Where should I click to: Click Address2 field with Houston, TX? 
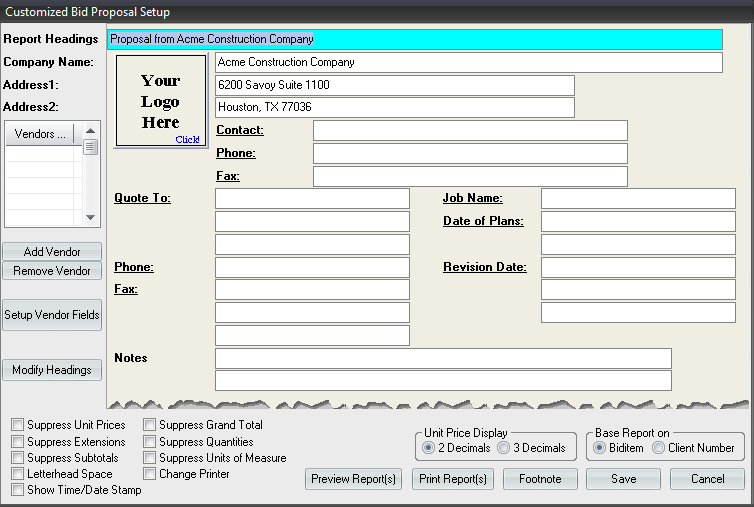(395, 107)
